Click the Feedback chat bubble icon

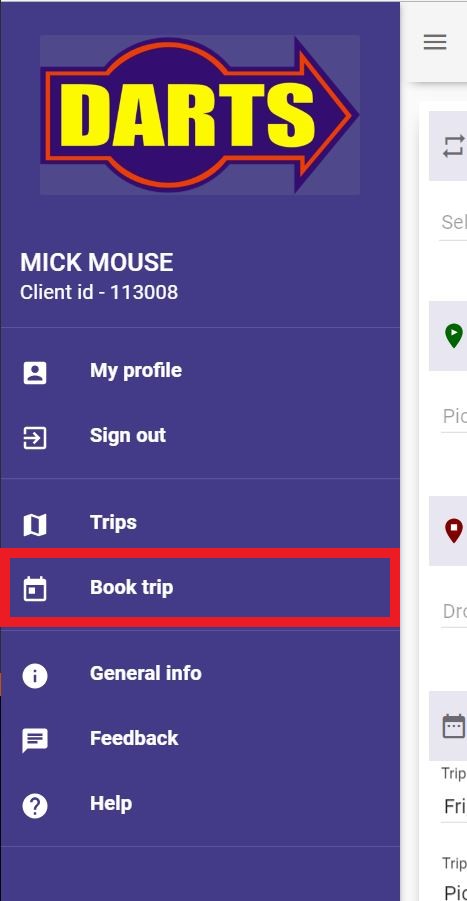35,740
